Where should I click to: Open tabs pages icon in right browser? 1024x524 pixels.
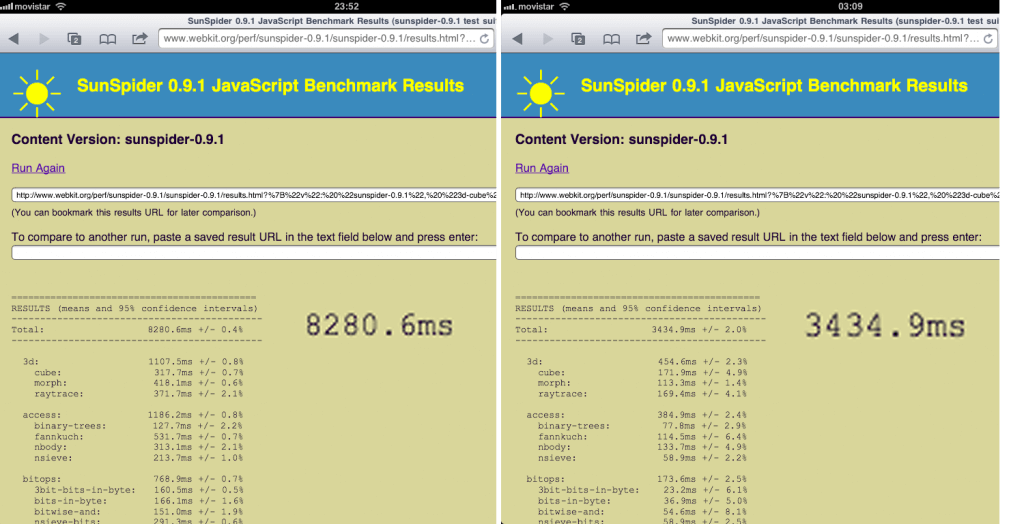tap(578, 39)
